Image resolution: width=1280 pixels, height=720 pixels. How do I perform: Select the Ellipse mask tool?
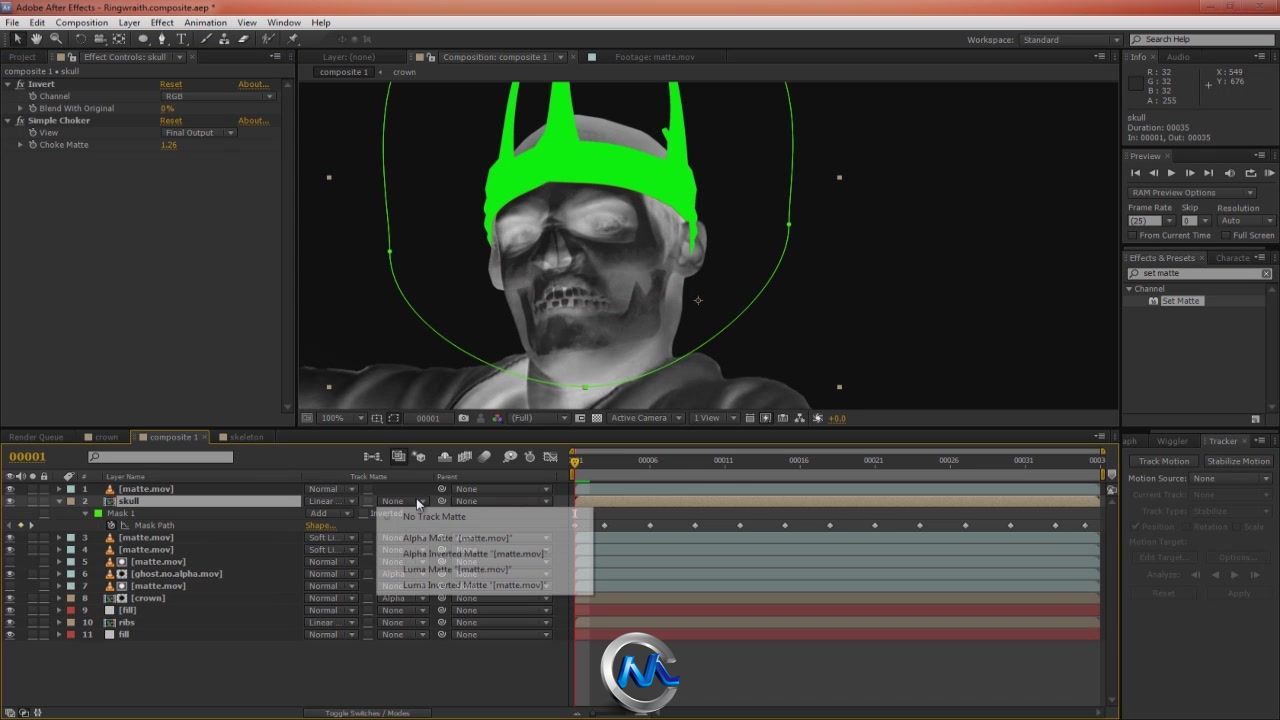[x=143, y=39]
